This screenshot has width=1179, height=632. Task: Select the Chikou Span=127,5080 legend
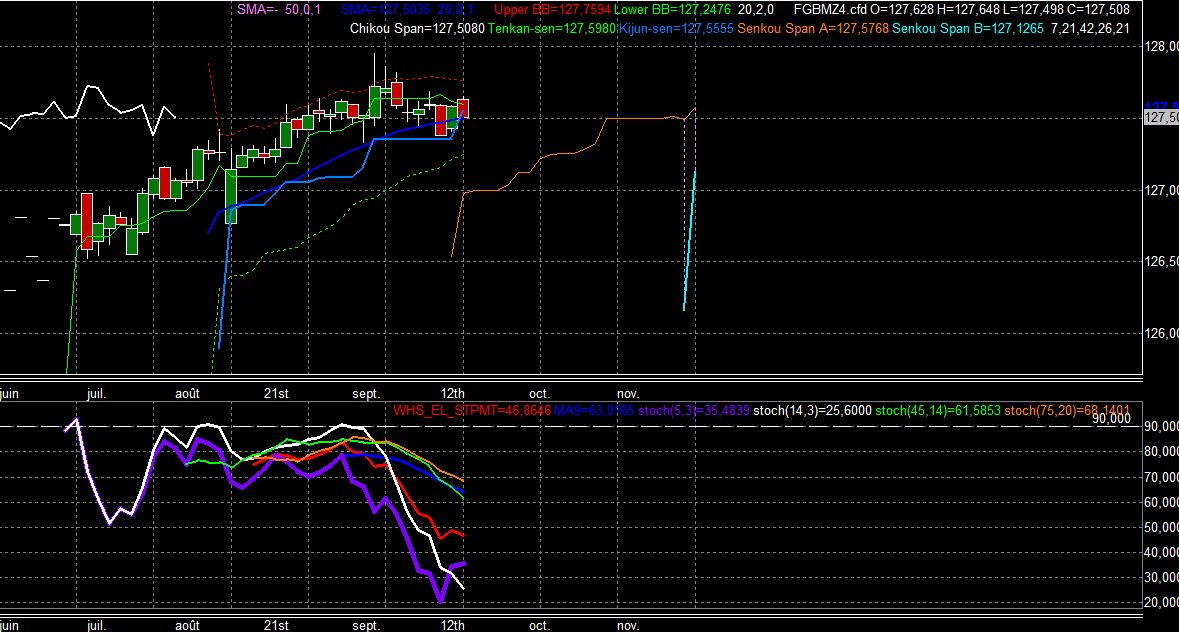tap(417, 29)
